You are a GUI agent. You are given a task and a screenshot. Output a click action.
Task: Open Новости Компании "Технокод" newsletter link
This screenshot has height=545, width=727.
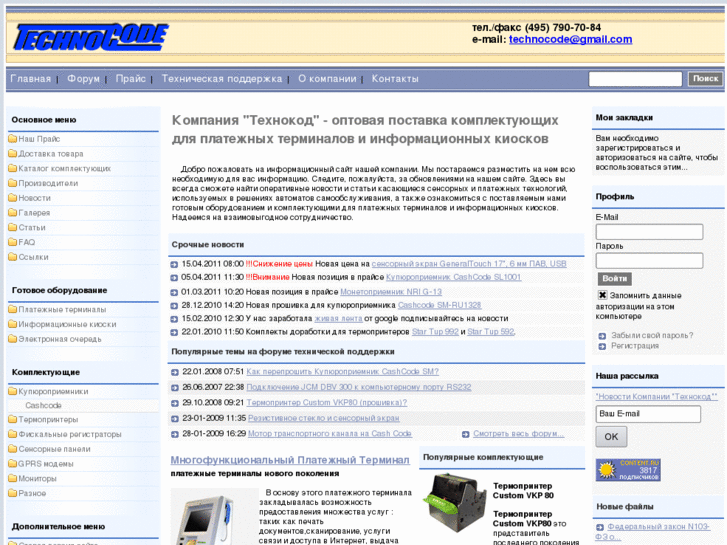pyautogui.click(x=656, y=397)
